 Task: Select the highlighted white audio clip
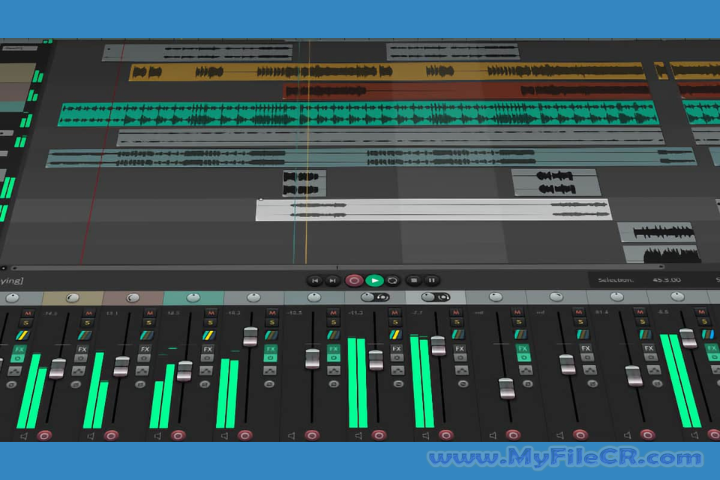(433, 210)
